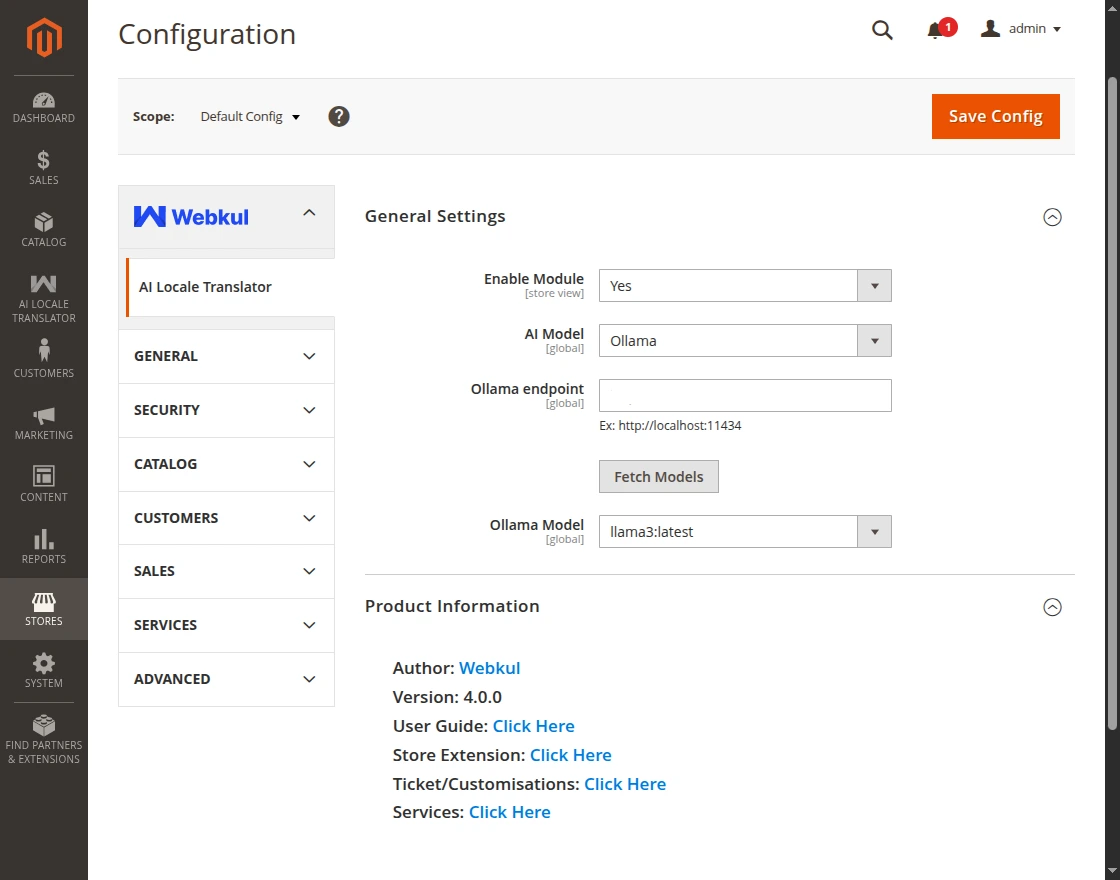Open the Marketing sidebar menu
The image size is (1120, 880).
[x=44, y=423]
